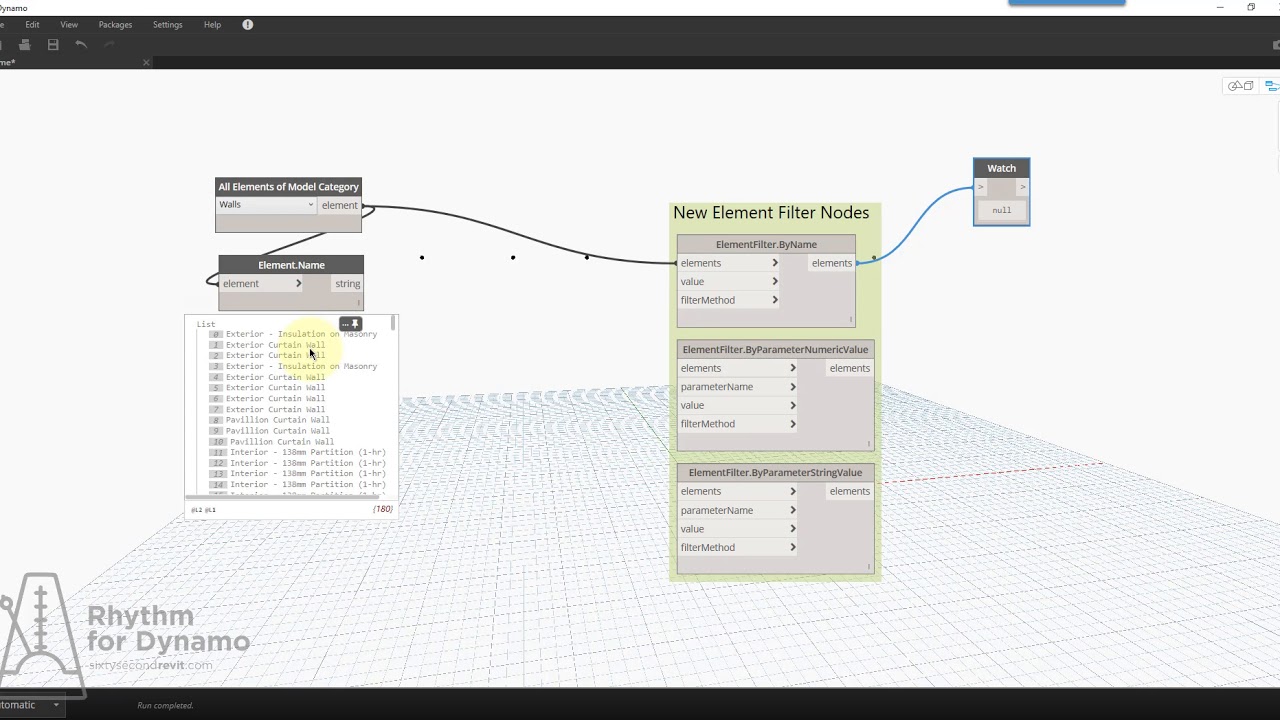Click the Redo arrow icon
This screenshot has width=1280, height=720.
(x=109, y=45)
